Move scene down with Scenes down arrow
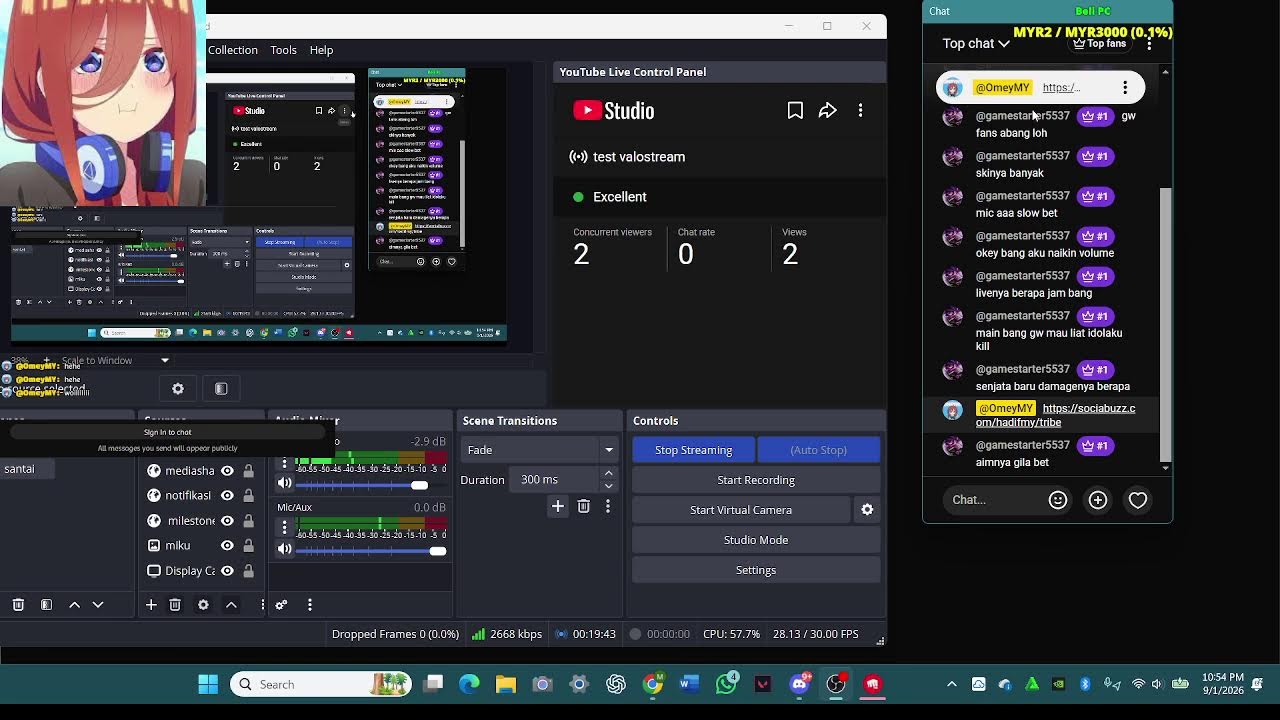The width and height of the screenshot is (1280, 720). click(x=98, y=605)
